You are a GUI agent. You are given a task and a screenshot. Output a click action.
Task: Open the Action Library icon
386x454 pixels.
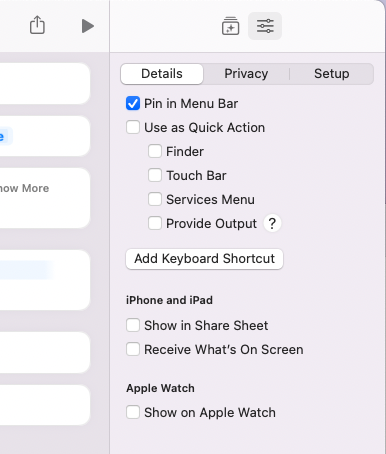[x=230, y=26]
